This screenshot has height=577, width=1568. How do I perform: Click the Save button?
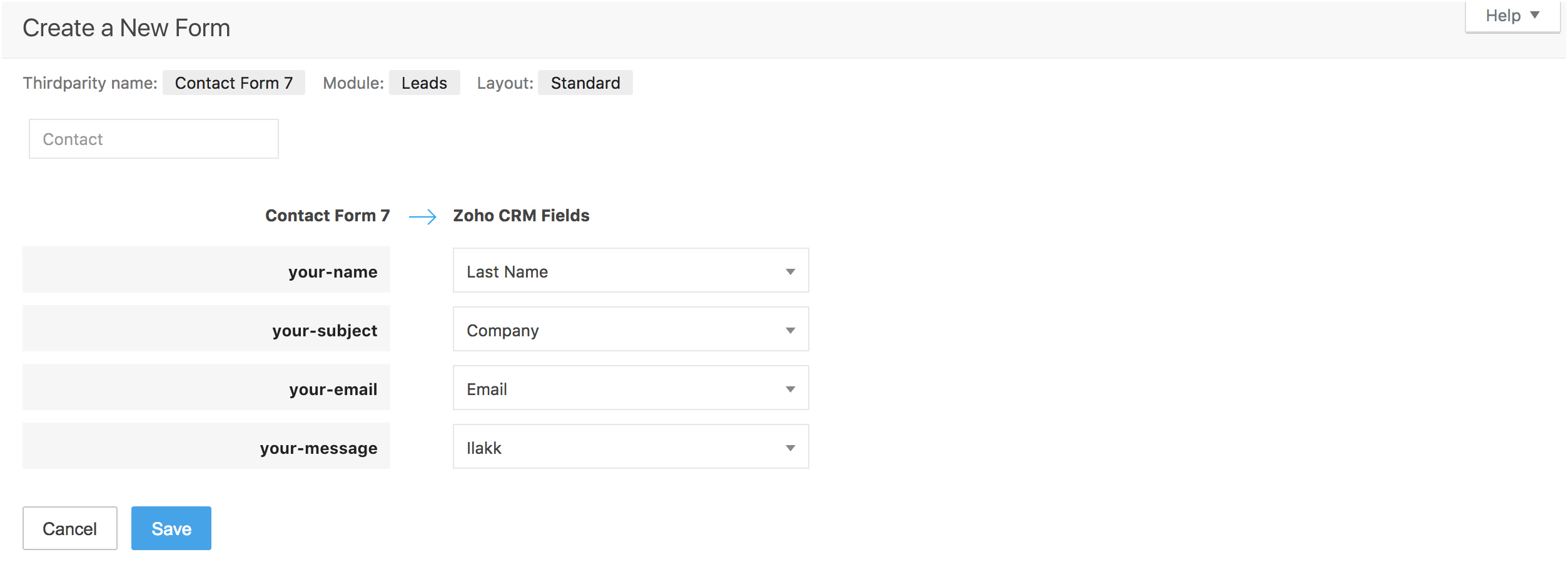(171, 528)
